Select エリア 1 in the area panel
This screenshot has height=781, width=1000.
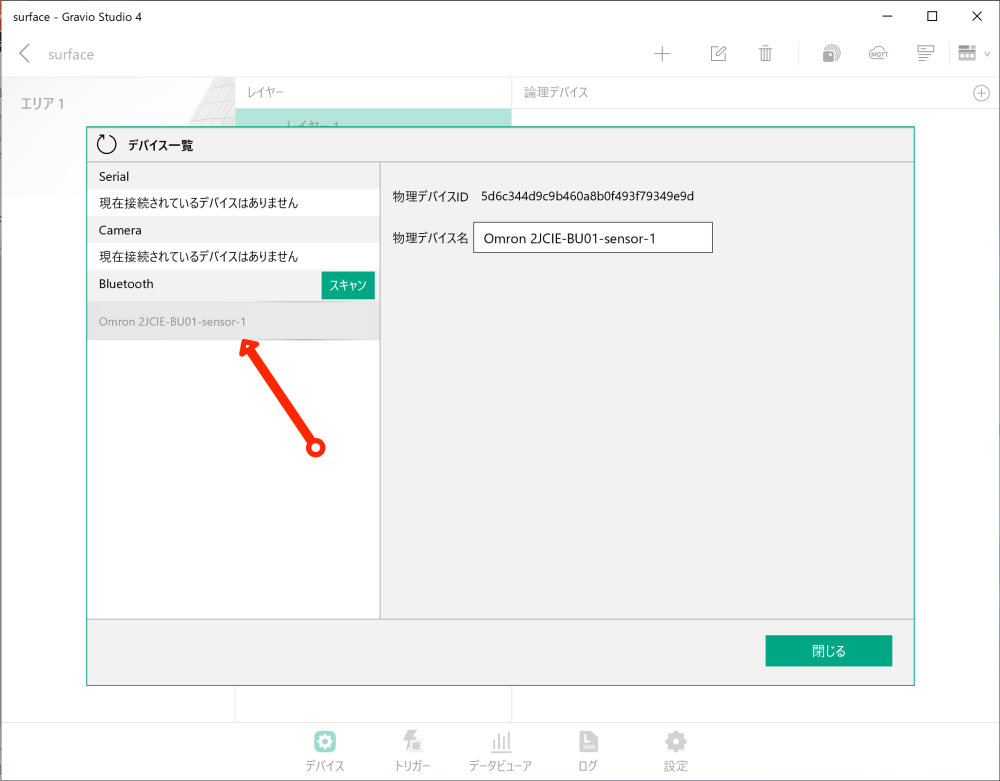tap(43, 104)
